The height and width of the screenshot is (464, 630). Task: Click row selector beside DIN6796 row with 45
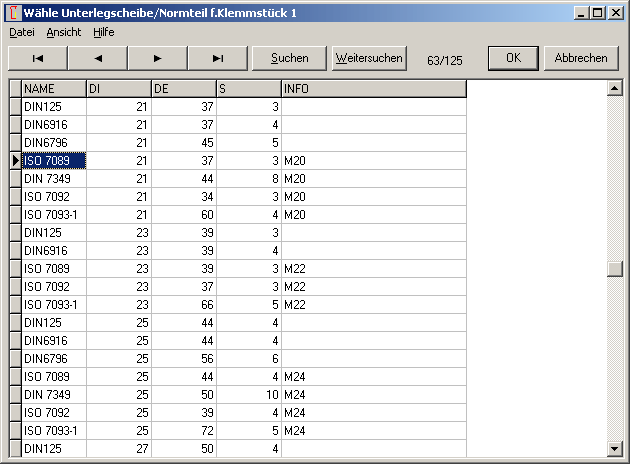14,143
